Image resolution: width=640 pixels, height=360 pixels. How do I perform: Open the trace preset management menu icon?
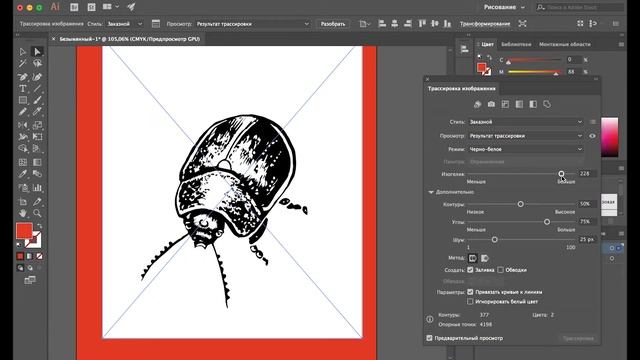(x=592, y=122)
